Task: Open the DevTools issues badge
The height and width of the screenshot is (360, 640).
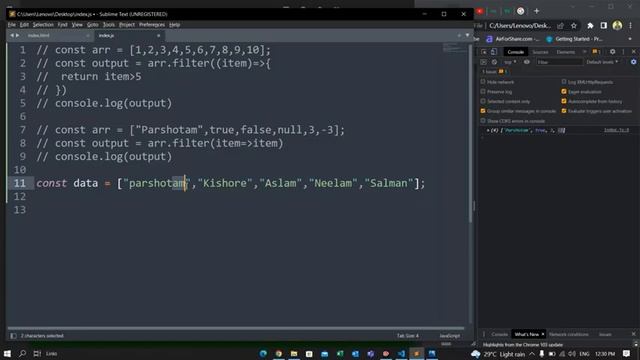Action: [596, 52]
